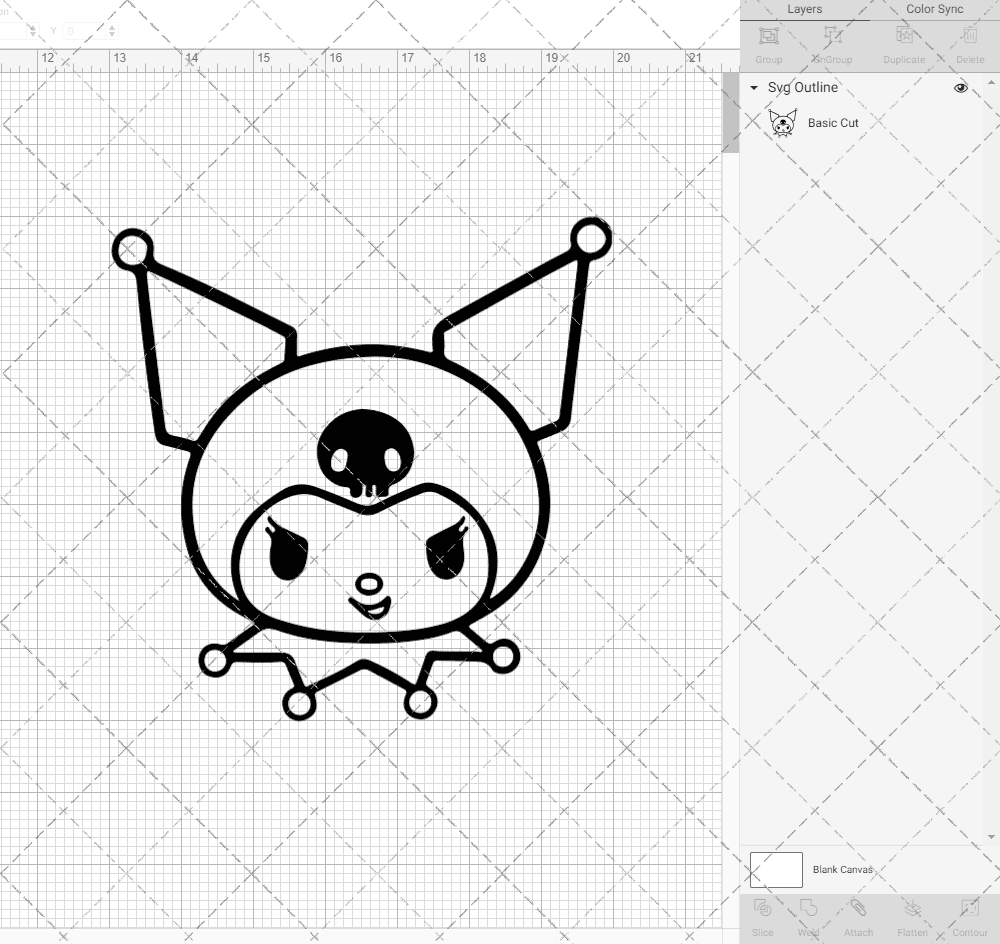Click the Group icon
Viewport: 1000px width, 944px height.
(x=768, y=36)
